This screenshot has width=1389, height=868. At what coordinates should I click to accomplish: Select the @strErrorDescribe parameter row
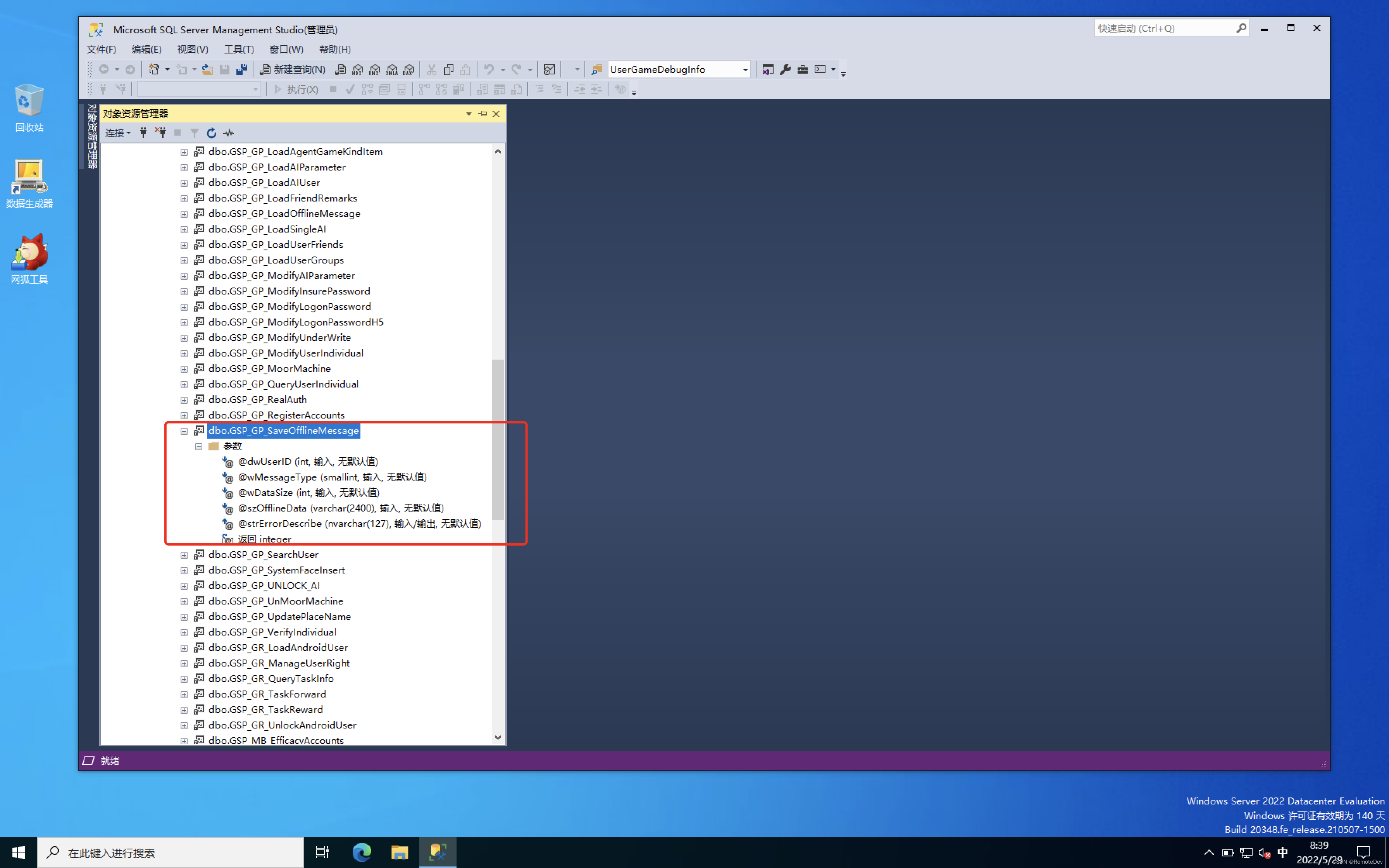352,524
